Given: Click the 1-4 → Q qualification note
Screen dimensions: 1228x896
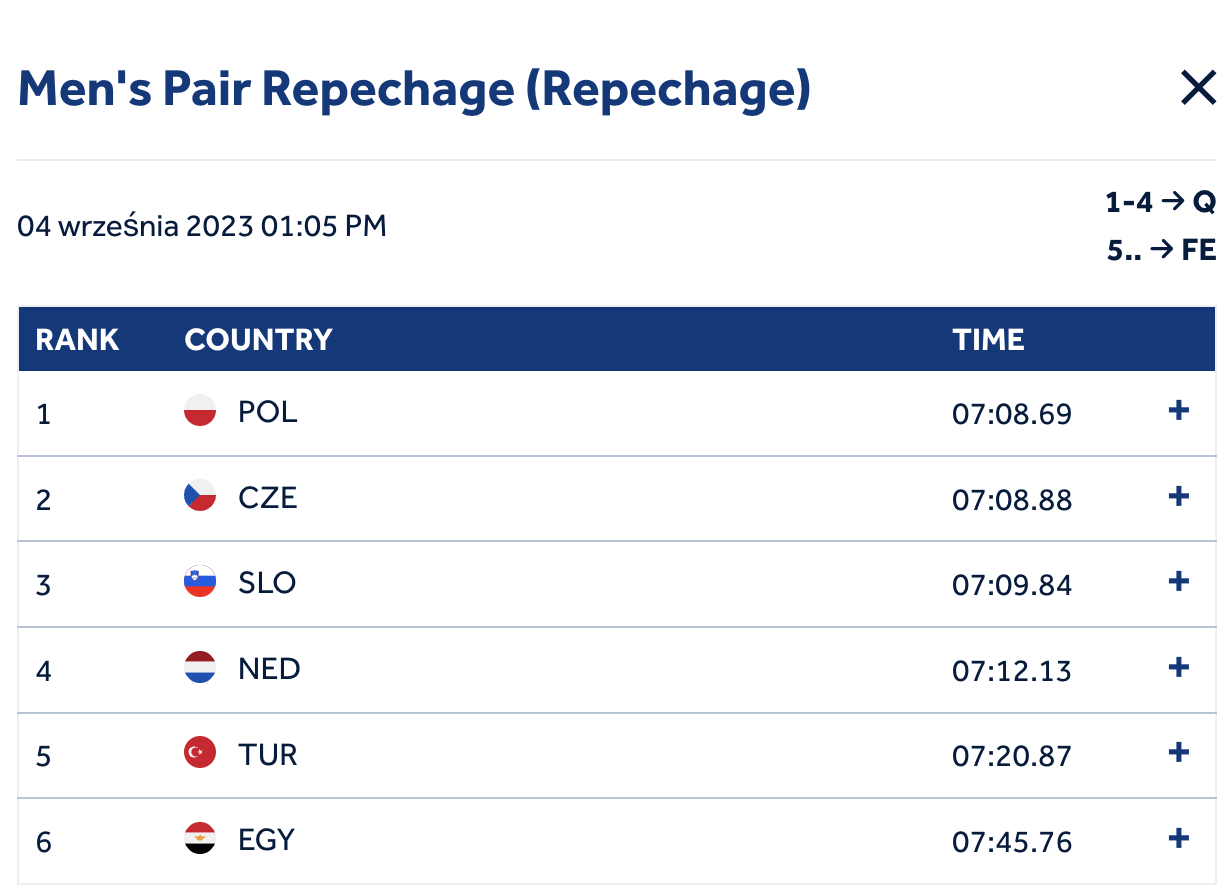Looking at the screenshot, I should tap(1160, 203).
